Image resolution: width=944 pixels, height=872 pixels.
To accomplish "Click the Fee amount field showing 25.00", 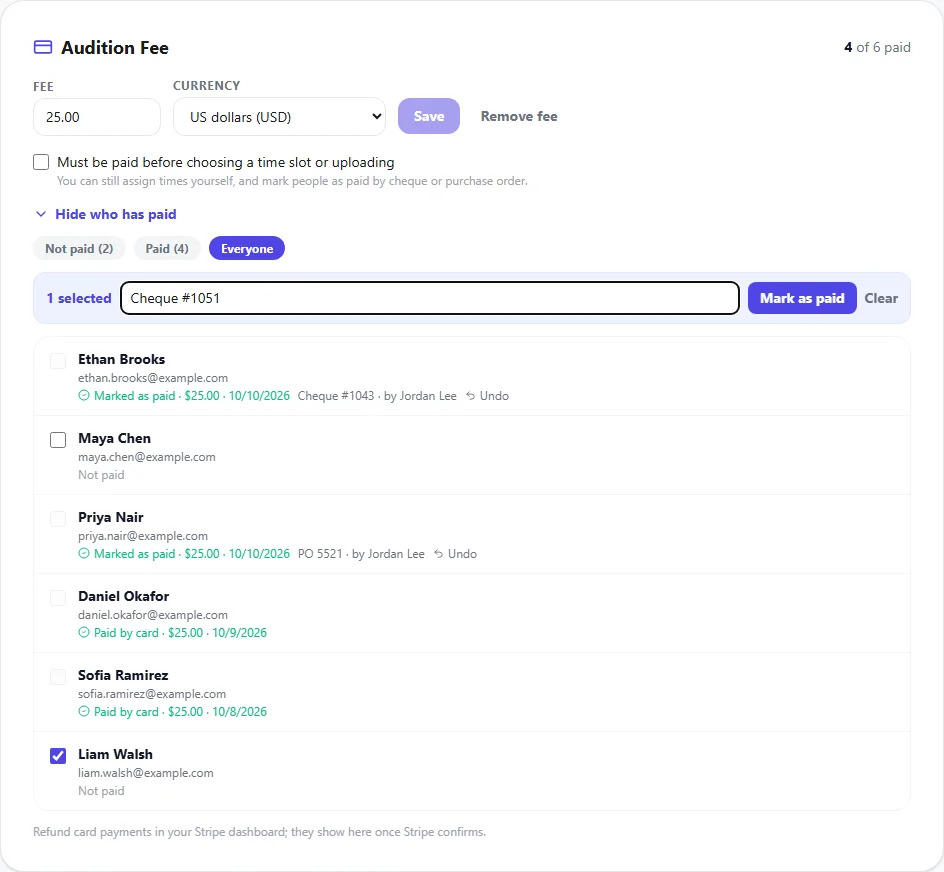I will click(97, 117).
